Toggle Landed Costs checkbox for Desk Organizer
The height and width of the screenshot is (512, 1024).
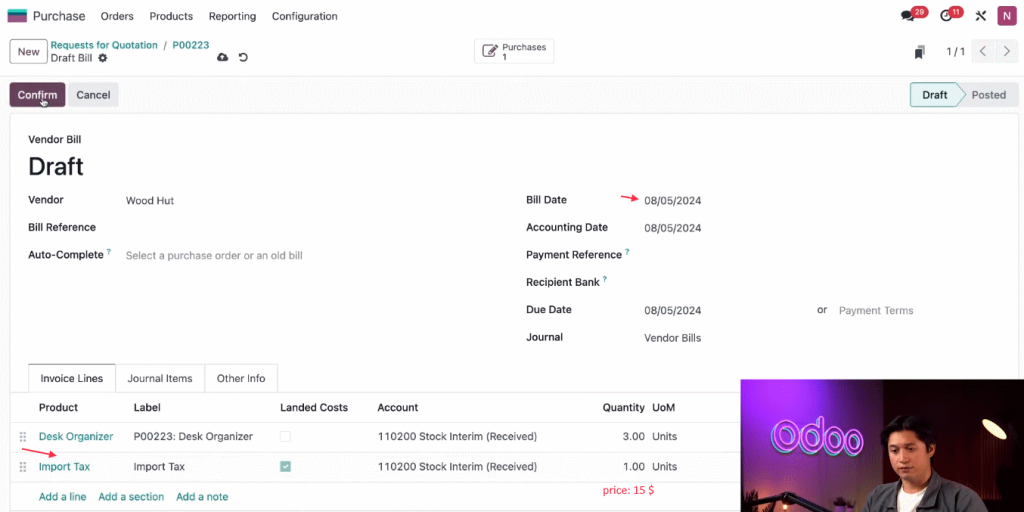pyautogui.click(x=285, y=436)
